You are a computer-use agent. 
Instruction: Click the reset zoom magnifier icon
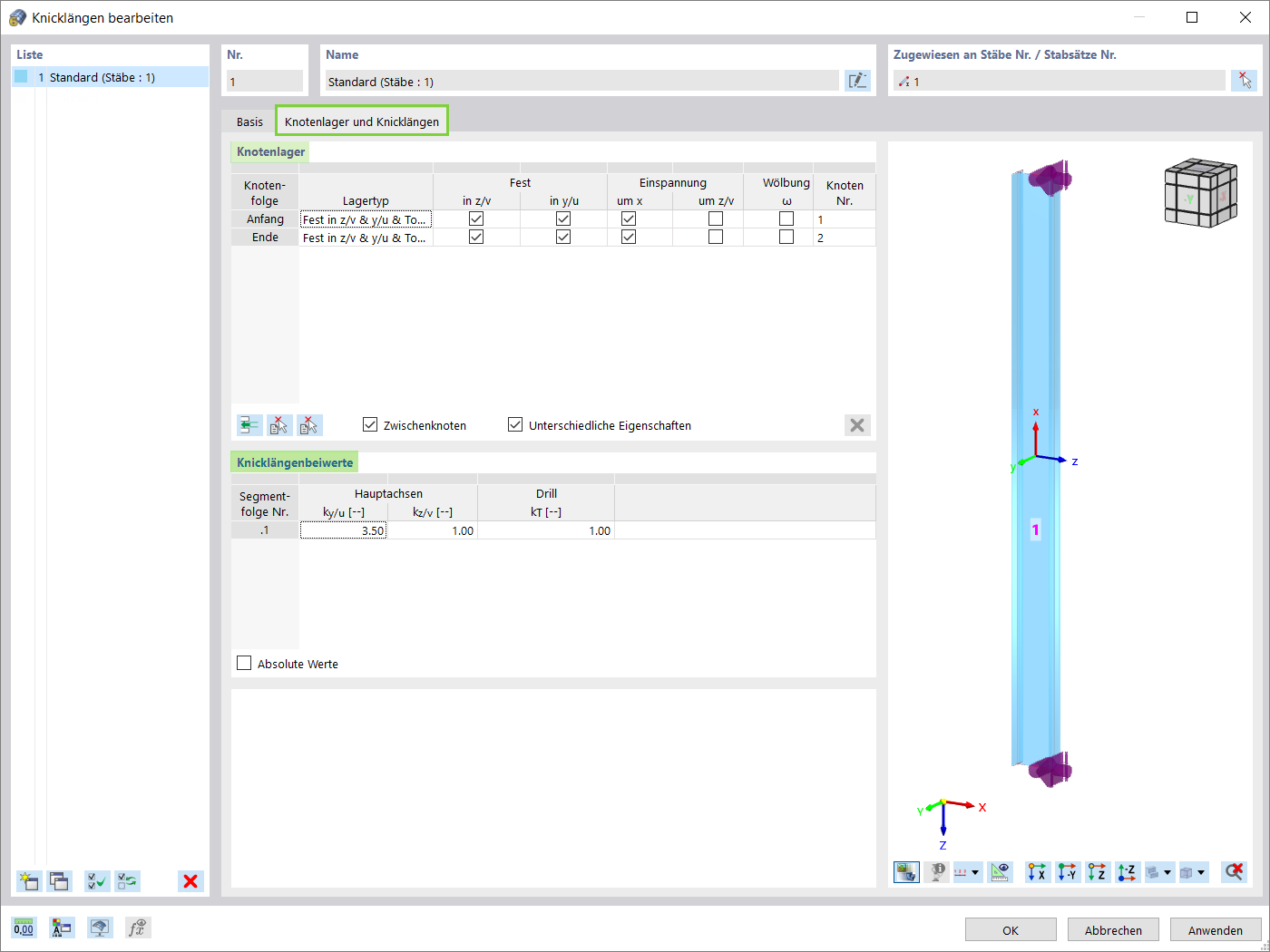click(1234, 872)
